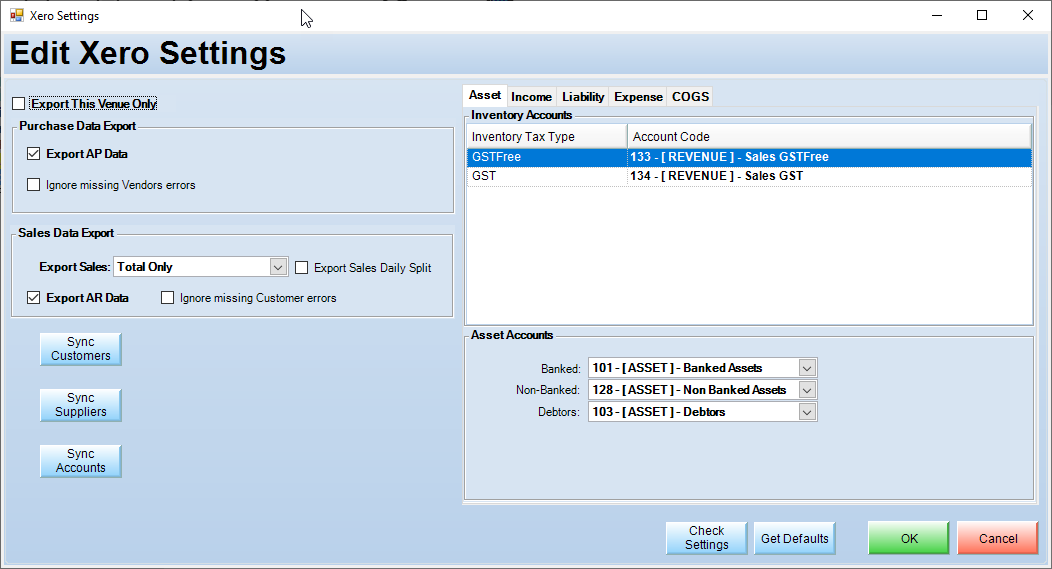Tick Ignore missing Vendors errors
Image resolution: width=1052 pixels, height=569 pixels.
pyautogui.click(x=34, y=185)
